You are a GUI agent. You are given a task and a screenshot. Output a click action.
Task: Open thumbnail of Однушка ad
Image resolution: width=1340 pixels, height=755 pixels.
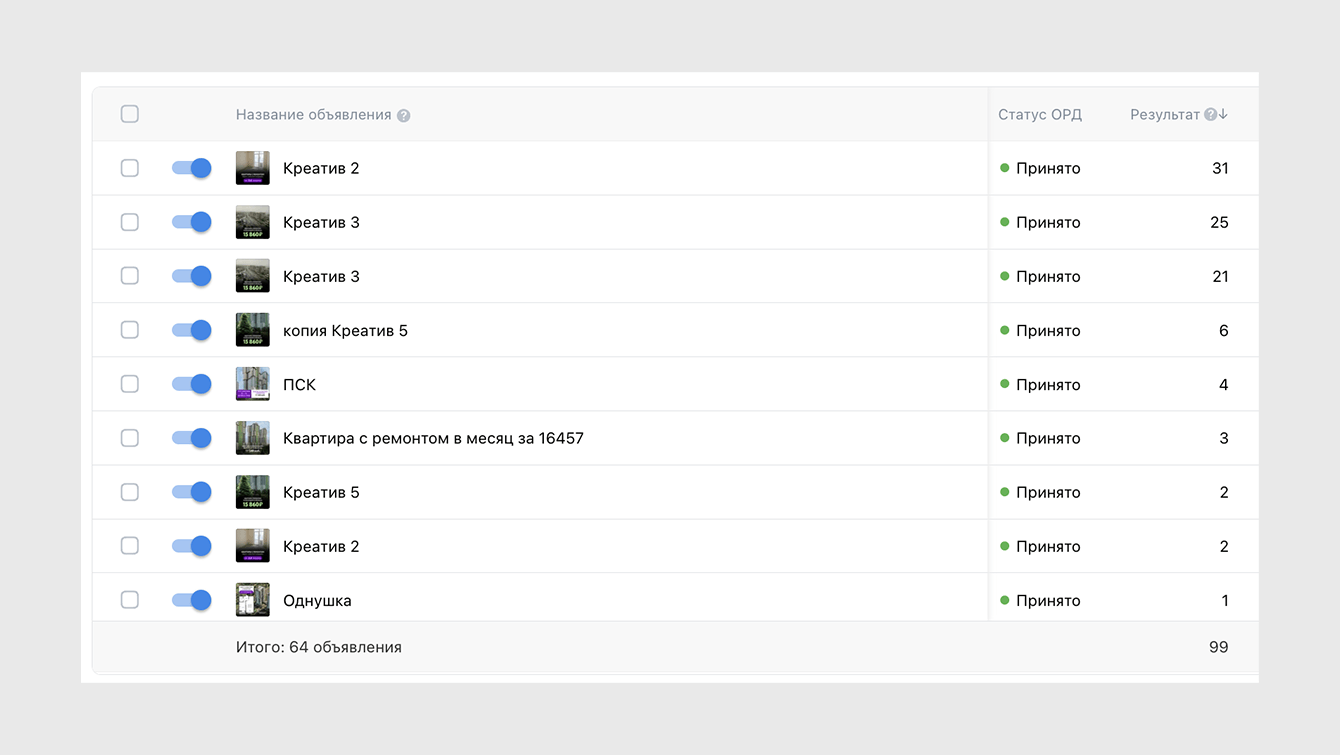pyautogui.click(x=252, y=600)
